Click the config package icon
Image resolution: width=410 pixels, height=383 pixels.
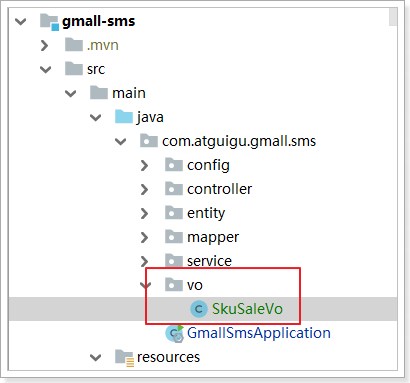[174, 165]
